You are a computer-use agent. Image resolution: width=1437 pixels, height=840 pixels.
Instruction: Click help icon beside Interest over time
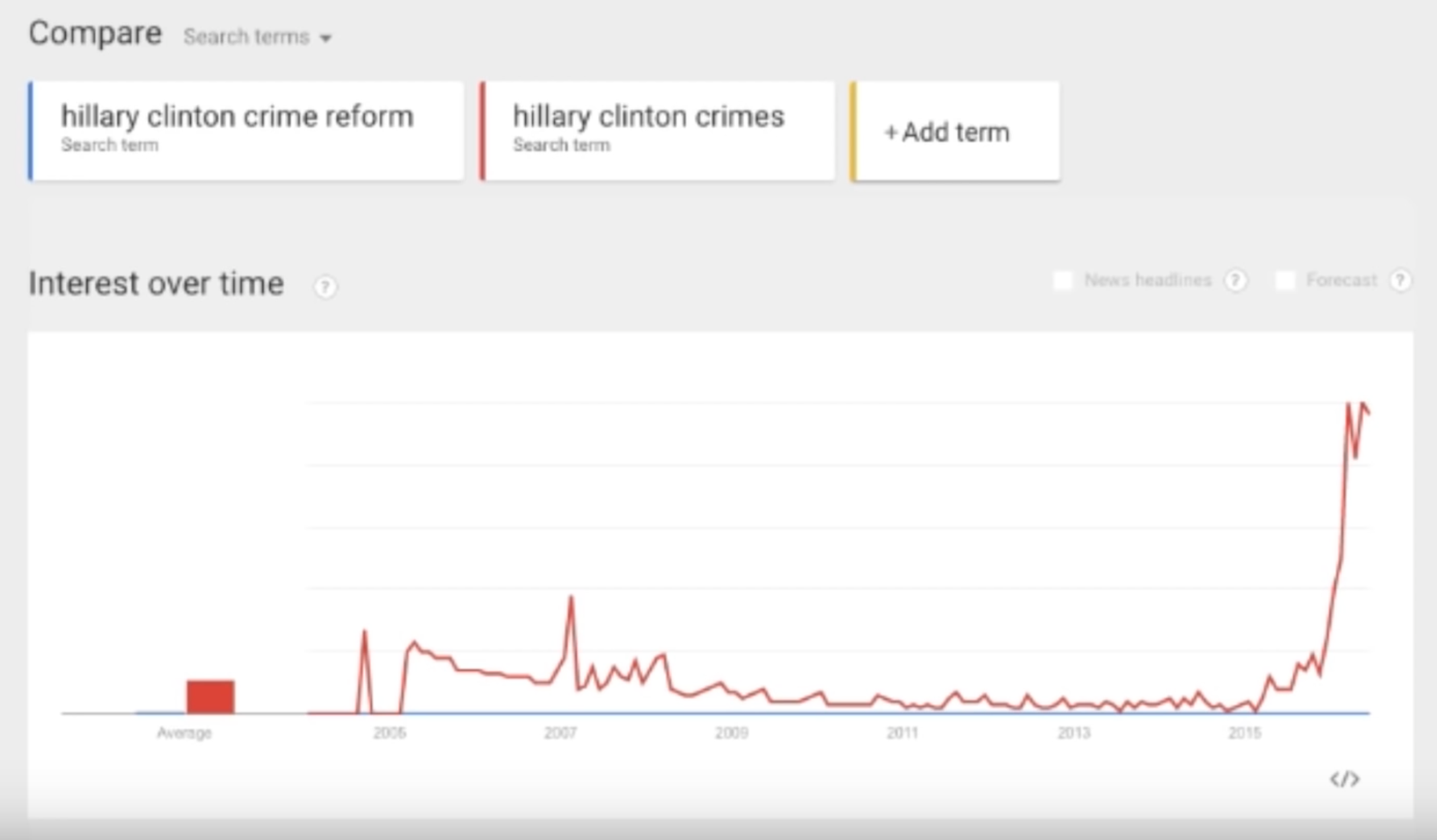coord(325,287)
